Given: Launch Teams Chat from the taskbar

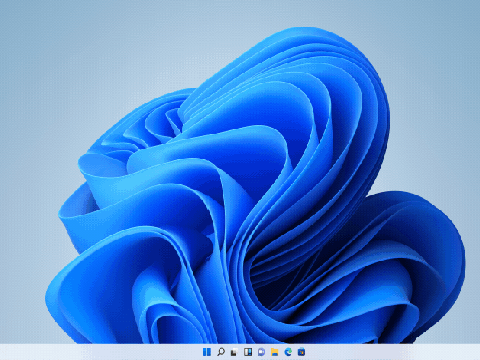Looking at the screenshot, I should point(261,352).
